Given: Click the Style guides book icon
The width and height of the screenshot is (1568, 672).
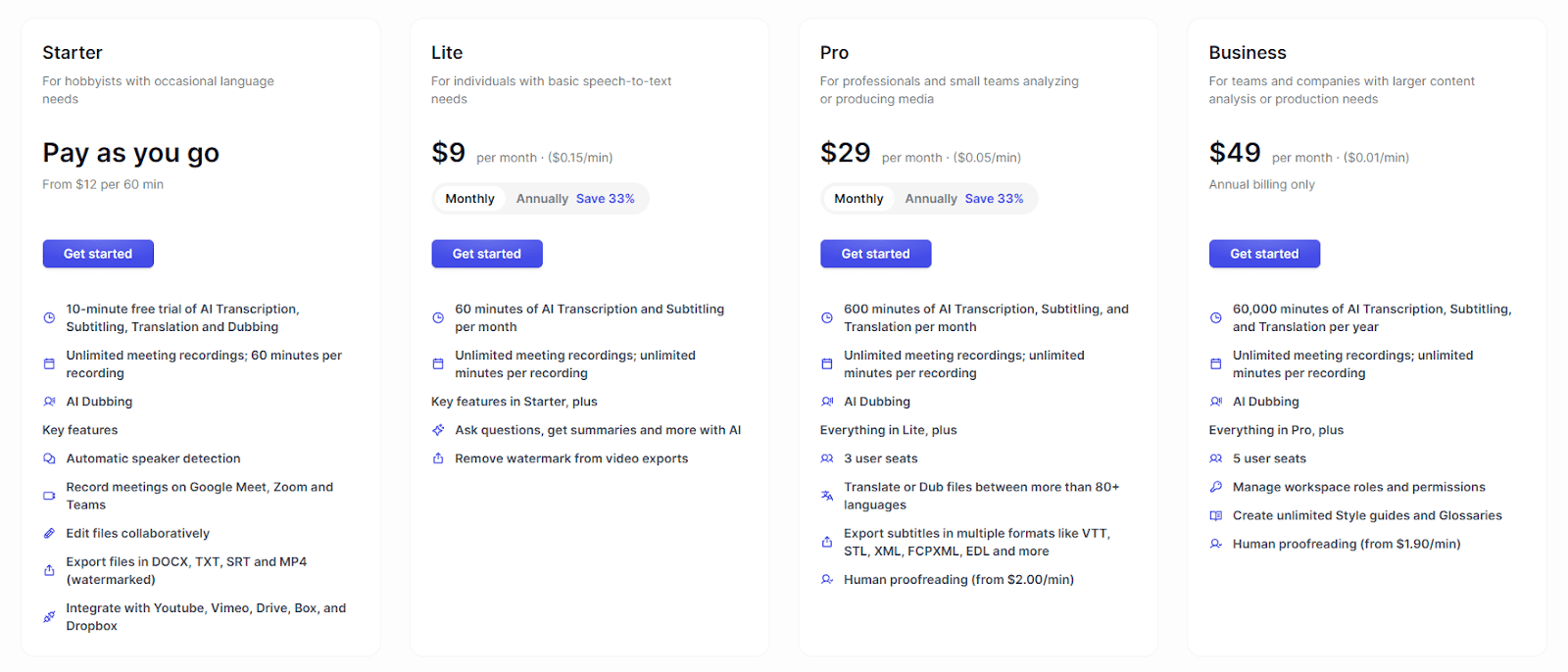Looking at the screenshot, I should pyautogui.click(x=1216, y=515).
